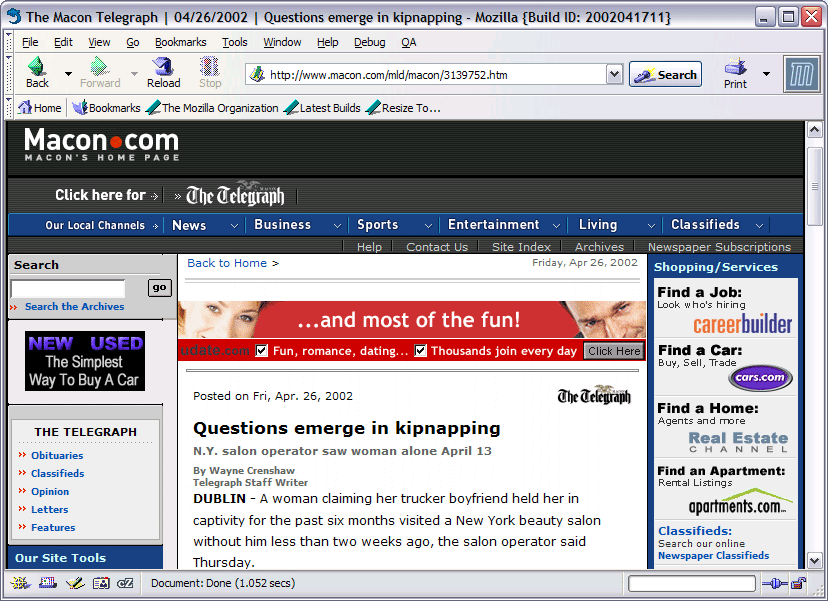Screen dimensions: 828x601
Task: Click the page icon beside the URL
Action: (257, 74)
